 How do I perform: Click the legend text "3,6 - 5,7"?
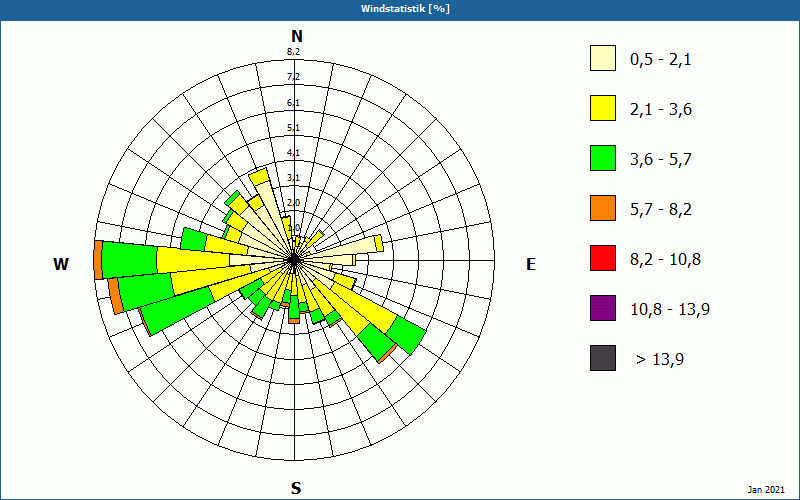pyautogui.click(x=661, y=160)
